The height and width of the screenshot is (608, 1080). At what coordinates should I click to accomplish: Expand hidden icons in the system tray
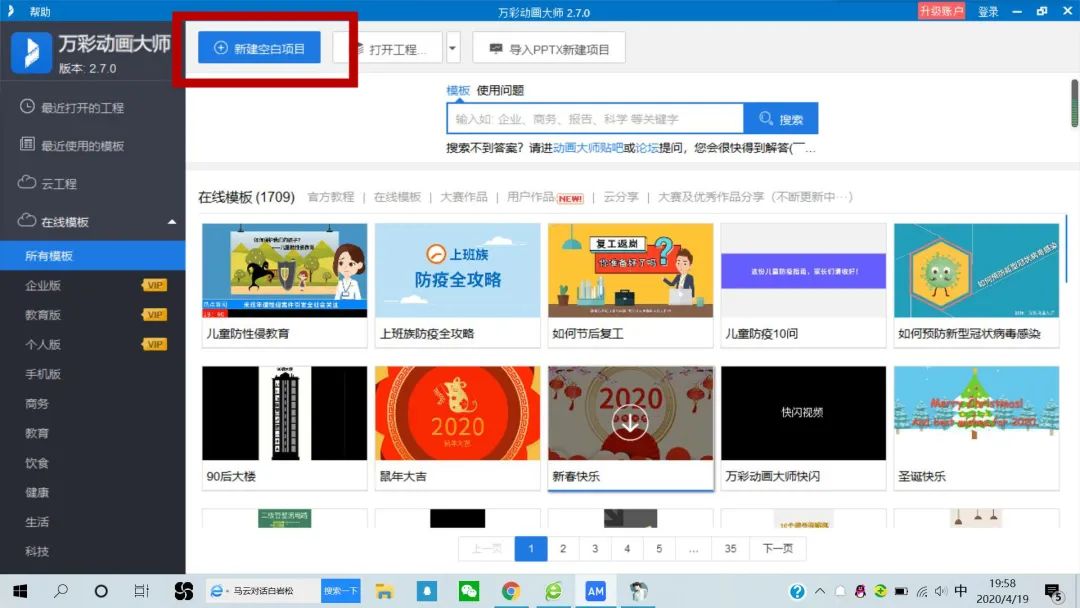coord(818,592)
